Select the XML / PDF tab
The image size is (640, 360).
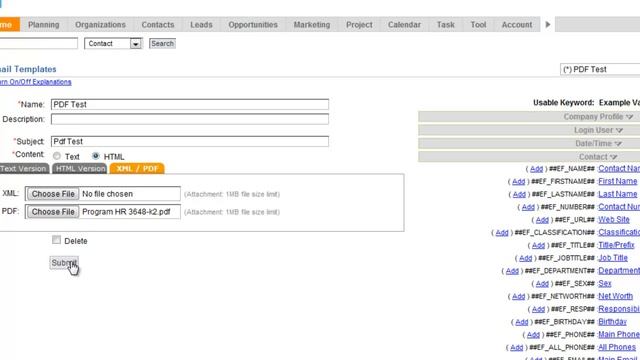coord(137,169)
